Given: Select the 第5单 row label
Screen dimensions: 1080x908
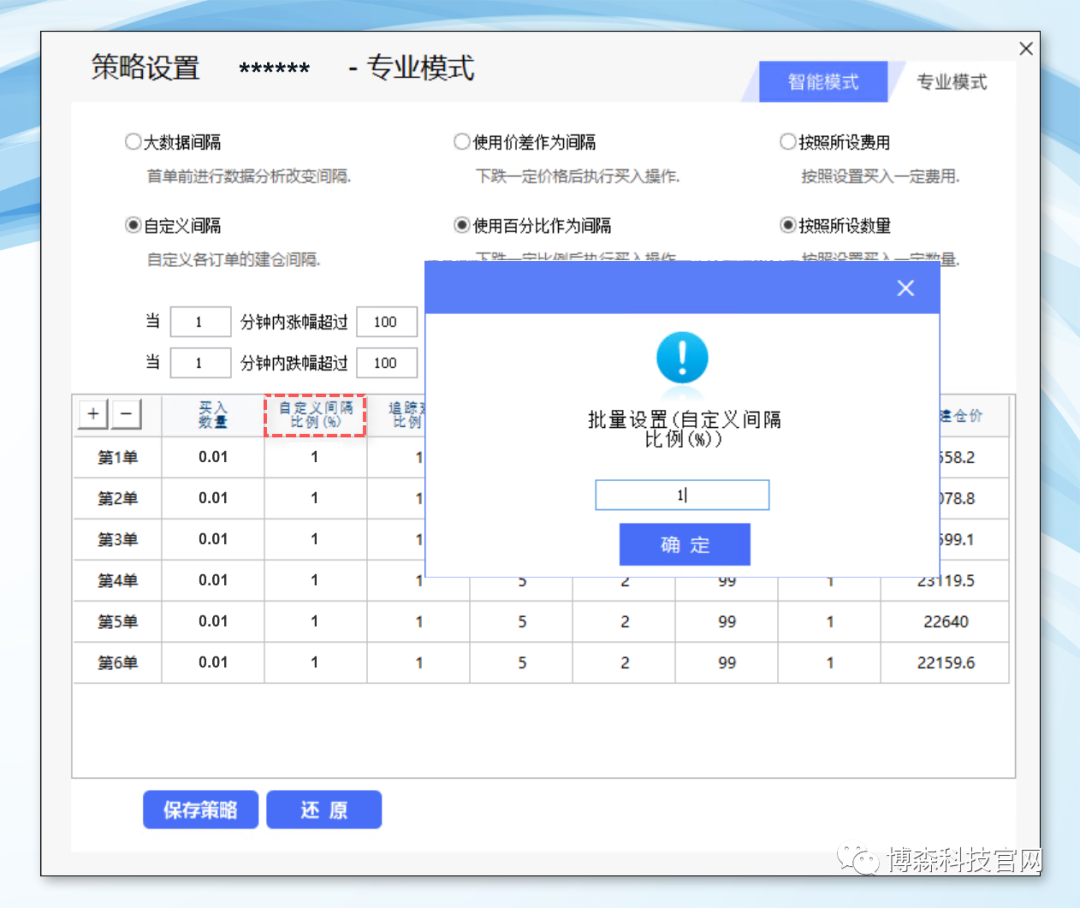Looking at the screenshot, I should tap(118, 621).
